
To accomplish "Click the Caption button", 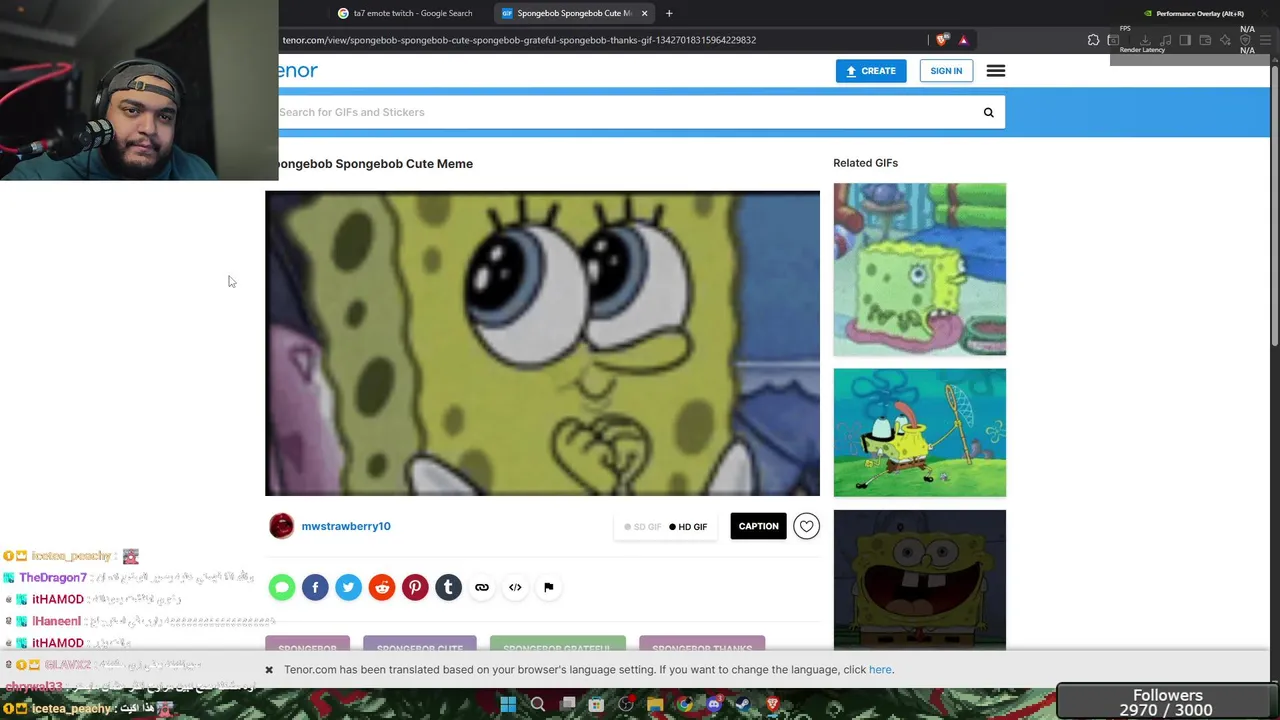I will tap(758, 526).
